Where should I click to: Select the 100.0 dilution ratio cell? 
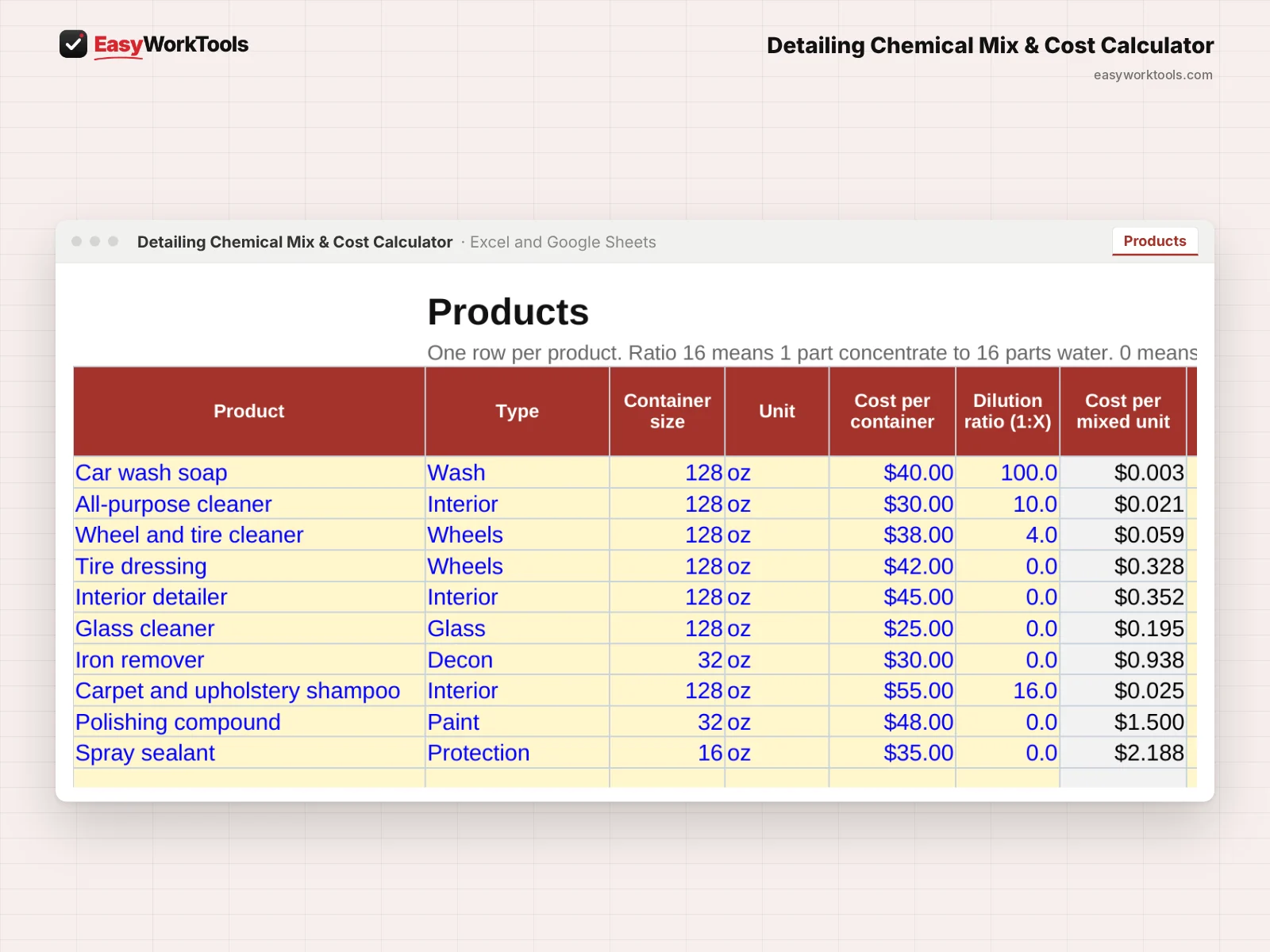tap(1008, 473)
